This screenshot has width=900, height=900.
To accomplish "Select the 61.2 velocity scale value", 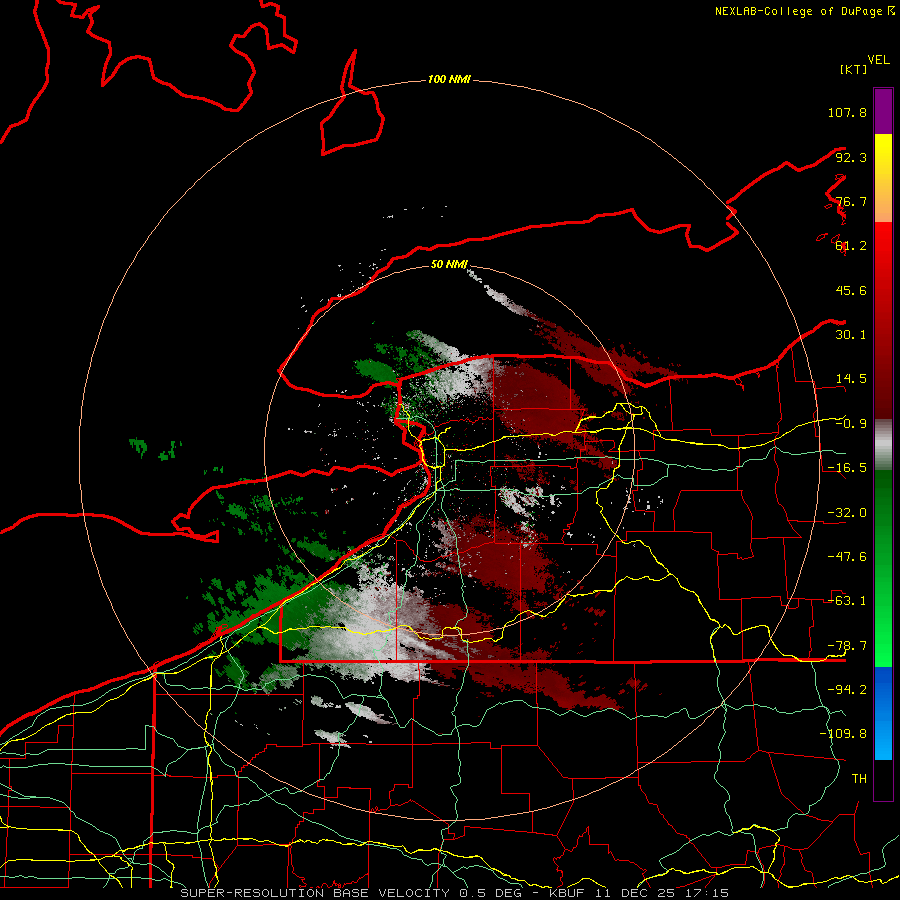I will pyautogui.click(x=851, y=246).
